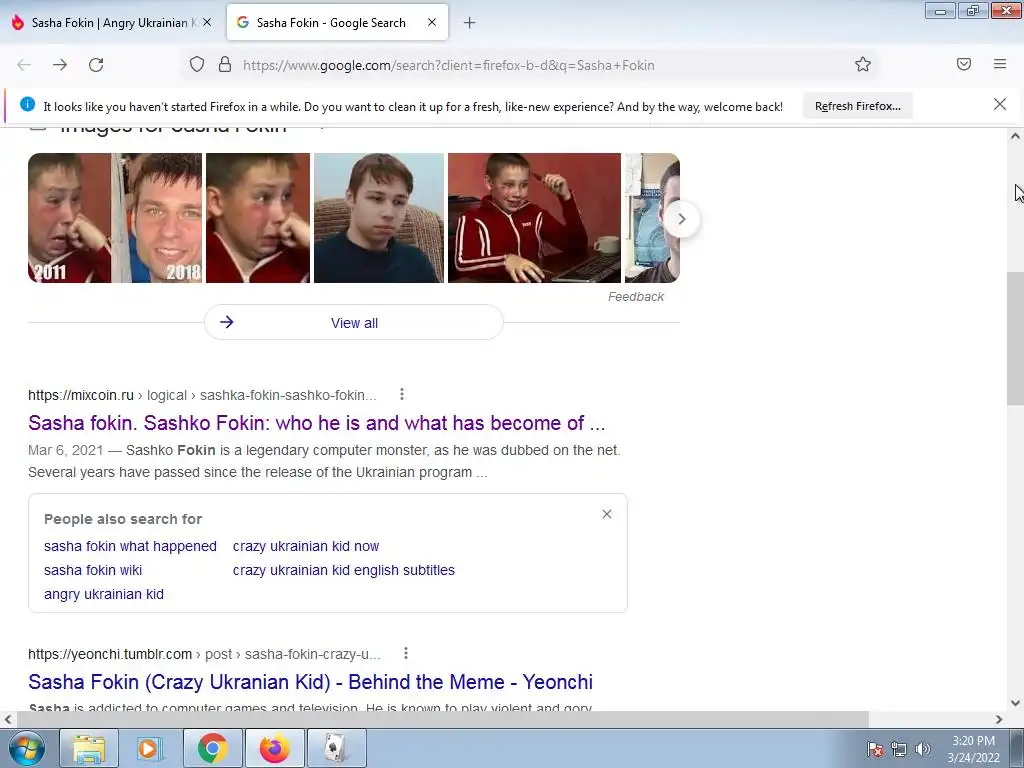
Task: Open the Firefox hamburger application menu
Action: point(1000,64)
